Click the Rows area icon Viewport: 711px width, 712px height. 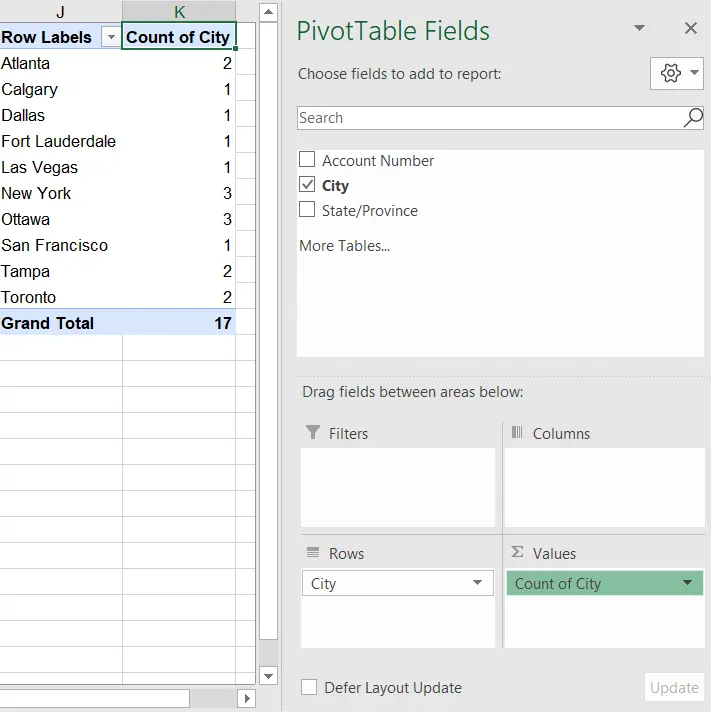312,553
